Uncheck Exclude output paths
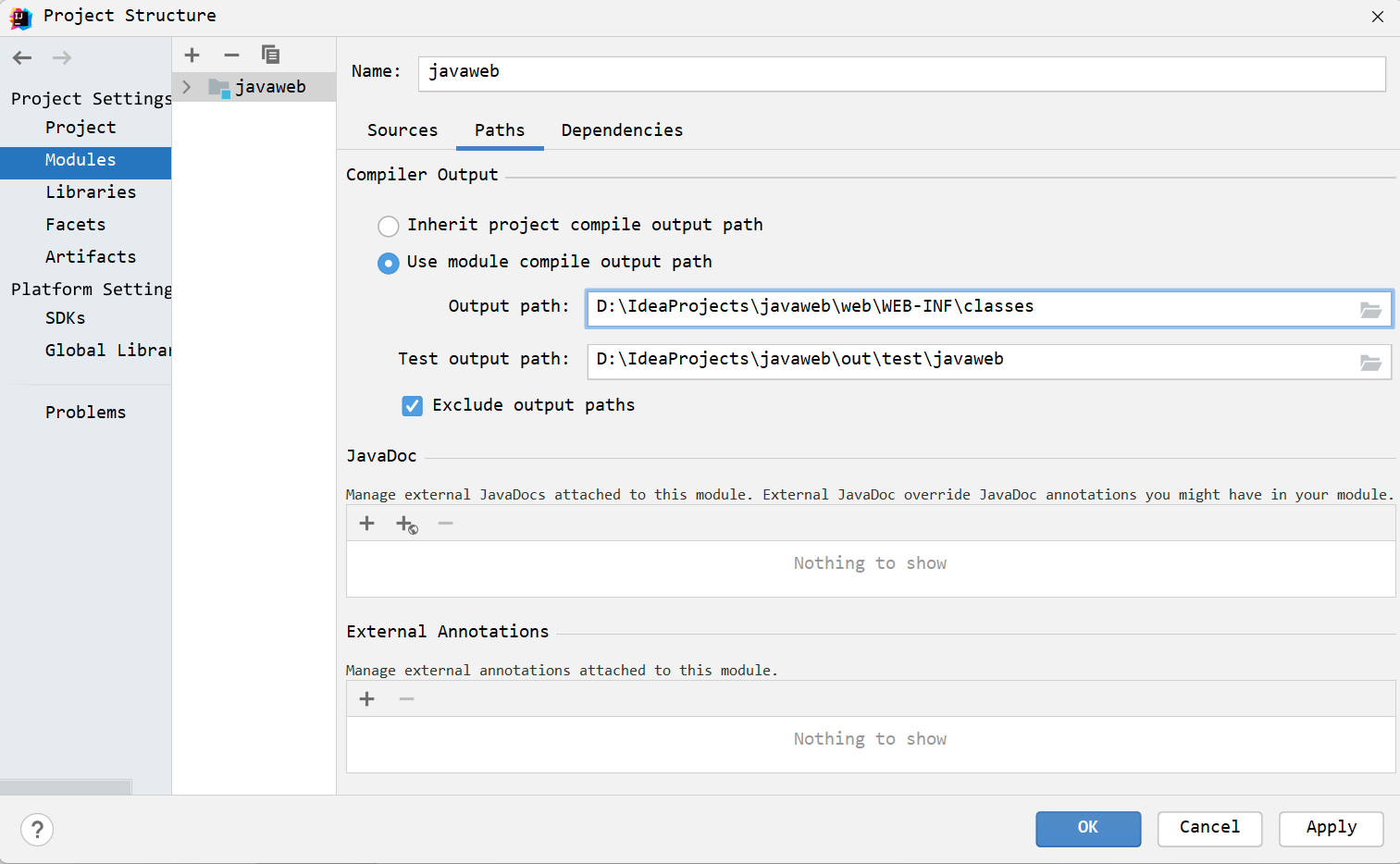The image size is (1400, 864). point(412,405)
